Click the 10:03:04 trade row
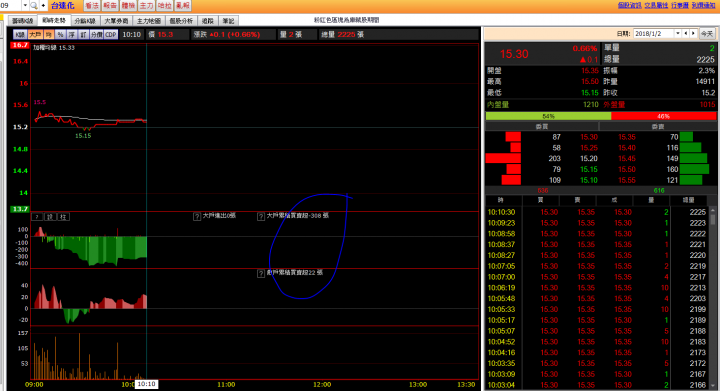This screenshot has width=720, height=391. pos(597,385)
